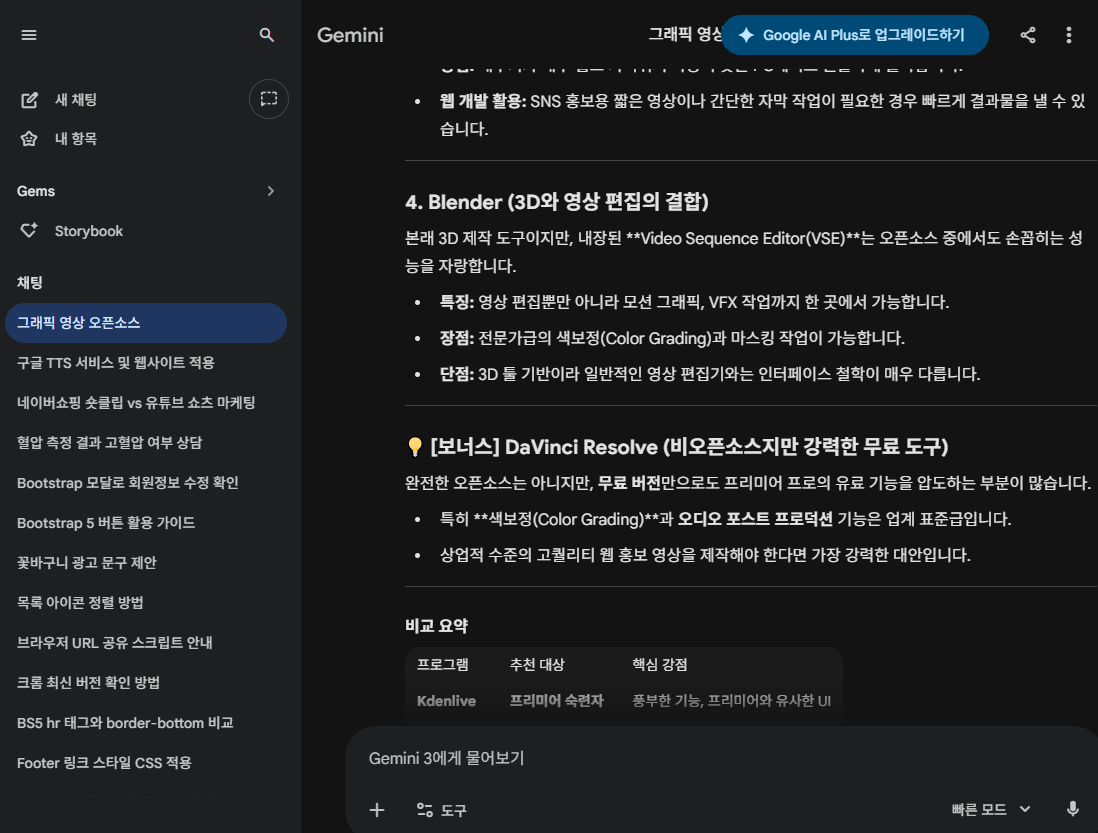
Task: Click the [보너스] DaVinci Resolve heading
Action: pyautogui.click(x=689, y=447)
